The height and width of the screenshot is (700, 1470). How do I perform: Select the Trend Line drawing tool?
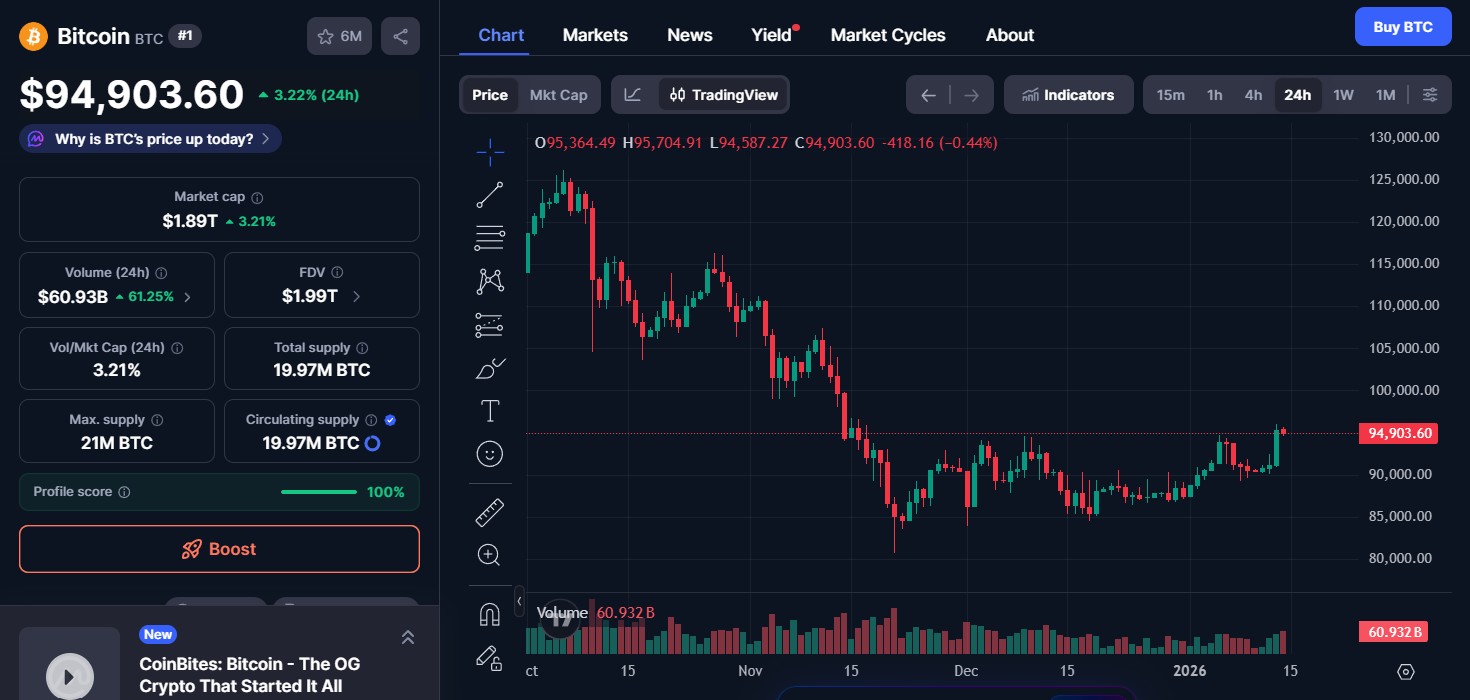click(x=489, y=195)
